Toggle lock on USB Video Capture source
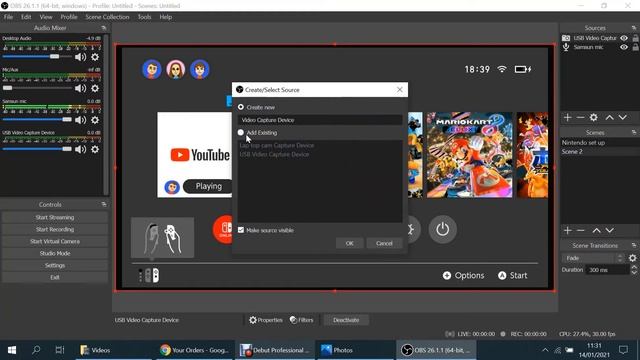The image size is (640, 360). tap(636, 38)
